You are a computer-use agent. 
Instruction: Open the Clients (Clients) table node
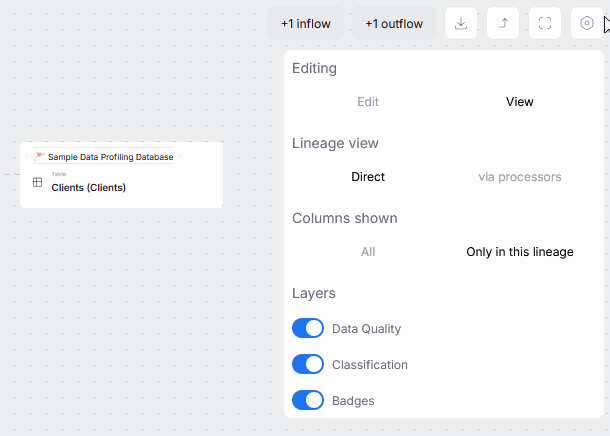click(x=89, y=187)
